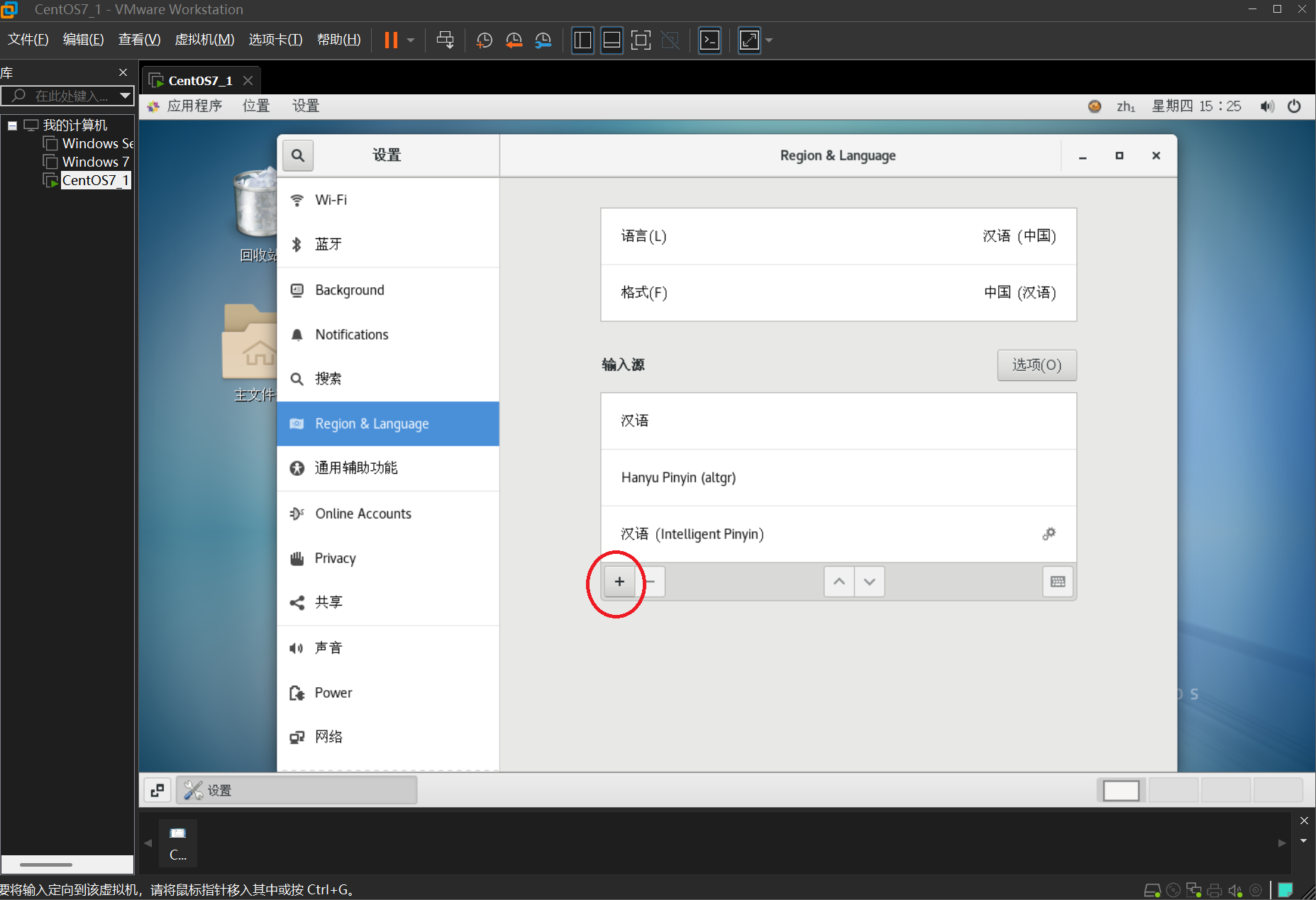Click the 设置 taskbar window button
Viewport: 1316px width, 900px height.
297,790
